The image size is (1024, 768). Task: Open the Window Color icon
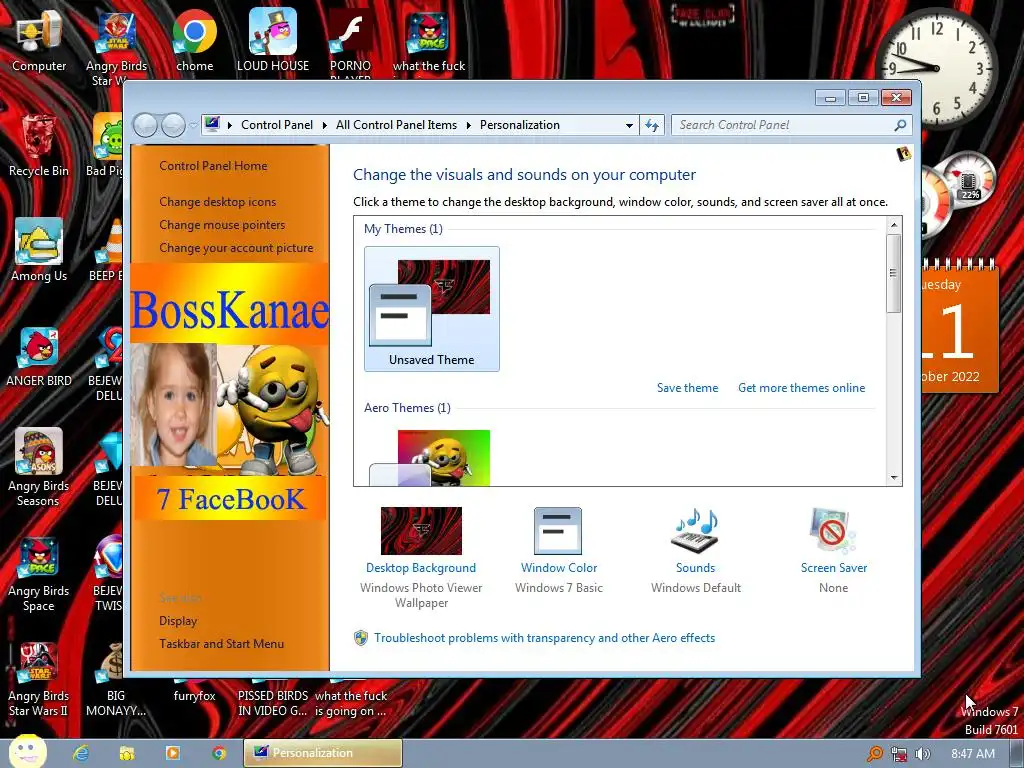pyautogui.click(x=558, y=531)
